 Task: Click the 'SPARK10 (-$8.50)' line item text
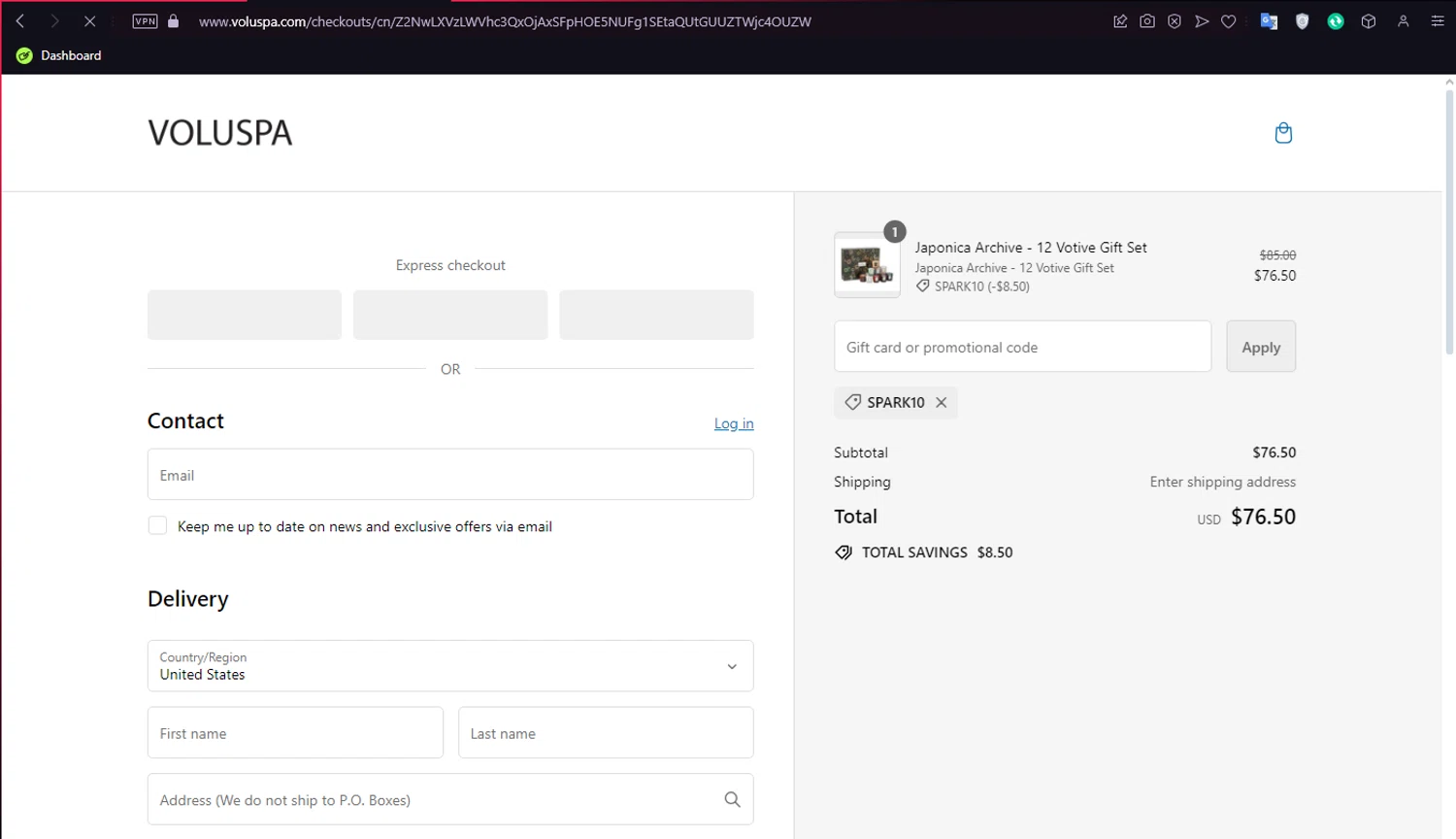point(982,286)
